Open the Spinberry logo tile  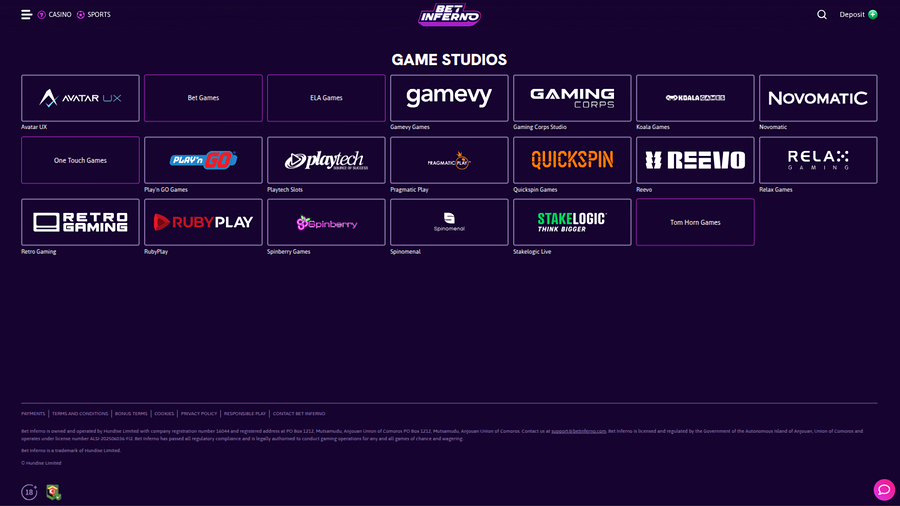pyautogui.click(x=326, y=222)
